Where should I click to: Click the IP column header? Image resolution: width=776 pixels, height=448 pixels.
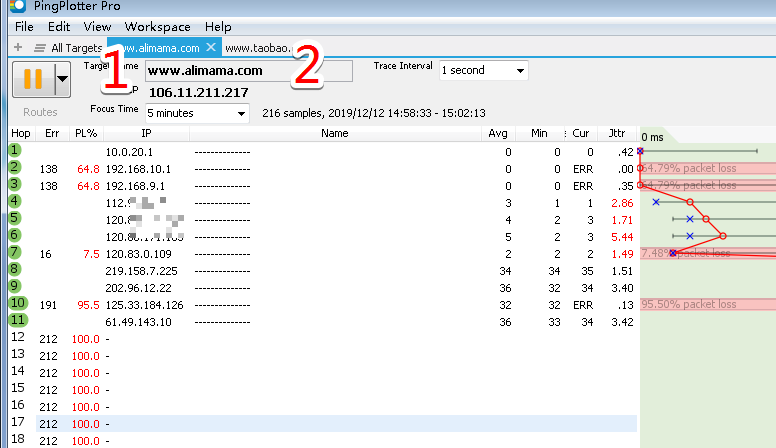[146, 133]
